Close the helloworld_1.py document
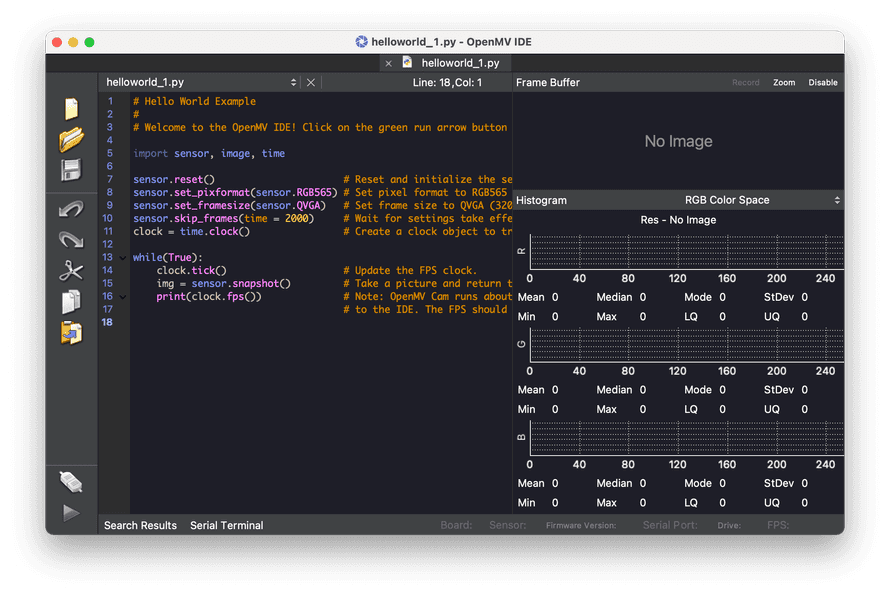The height and width of the screenshot is (595, 890). tap(311, 83)
